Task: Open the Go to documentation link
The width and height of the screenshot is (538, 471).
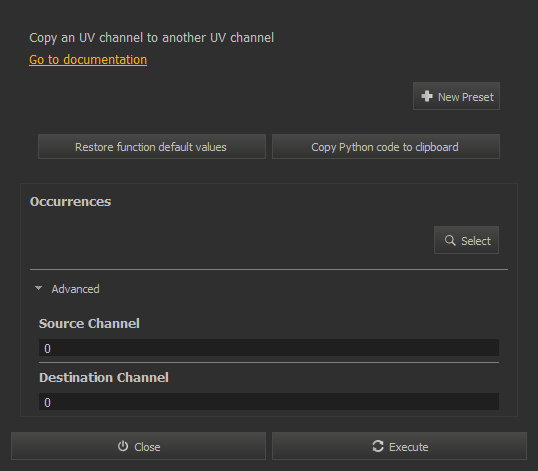Action: point(88,60)
